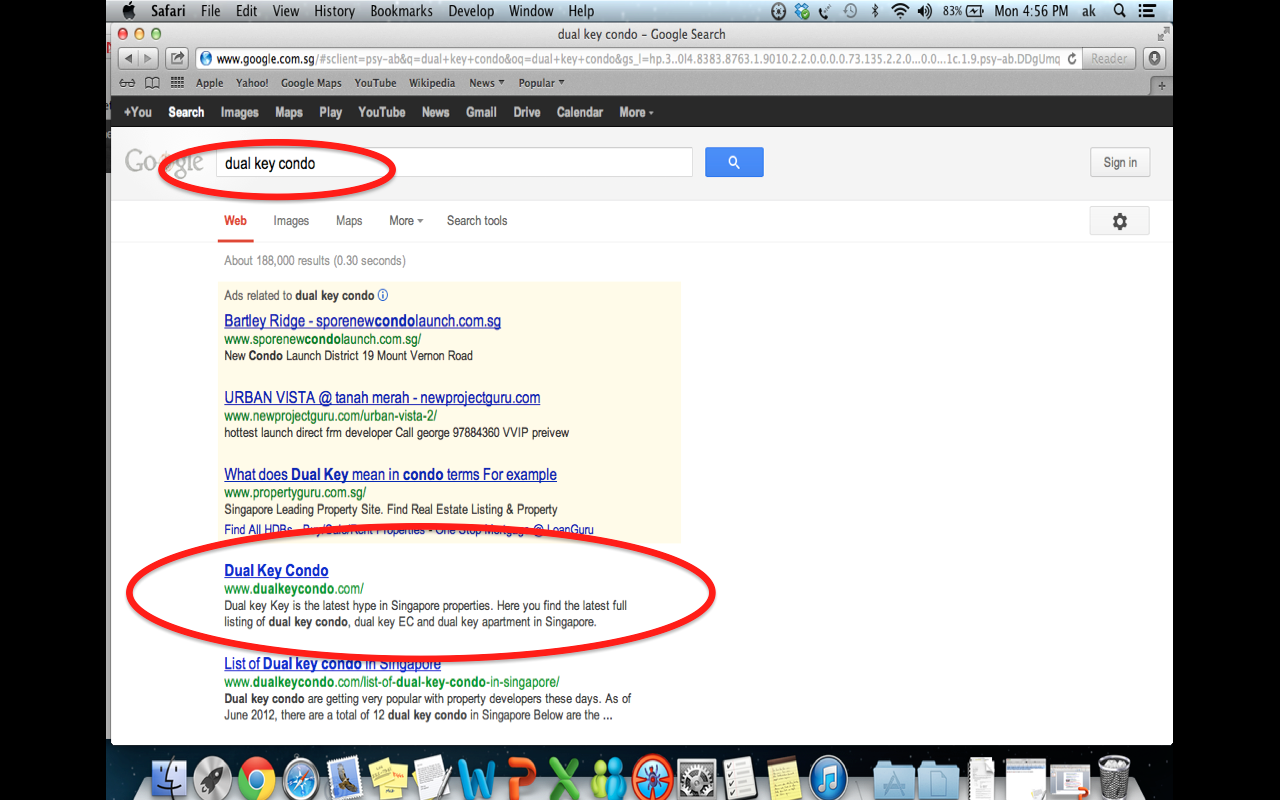
Task: Open the Bookmarks menu
Action: [x=401, y=11]
